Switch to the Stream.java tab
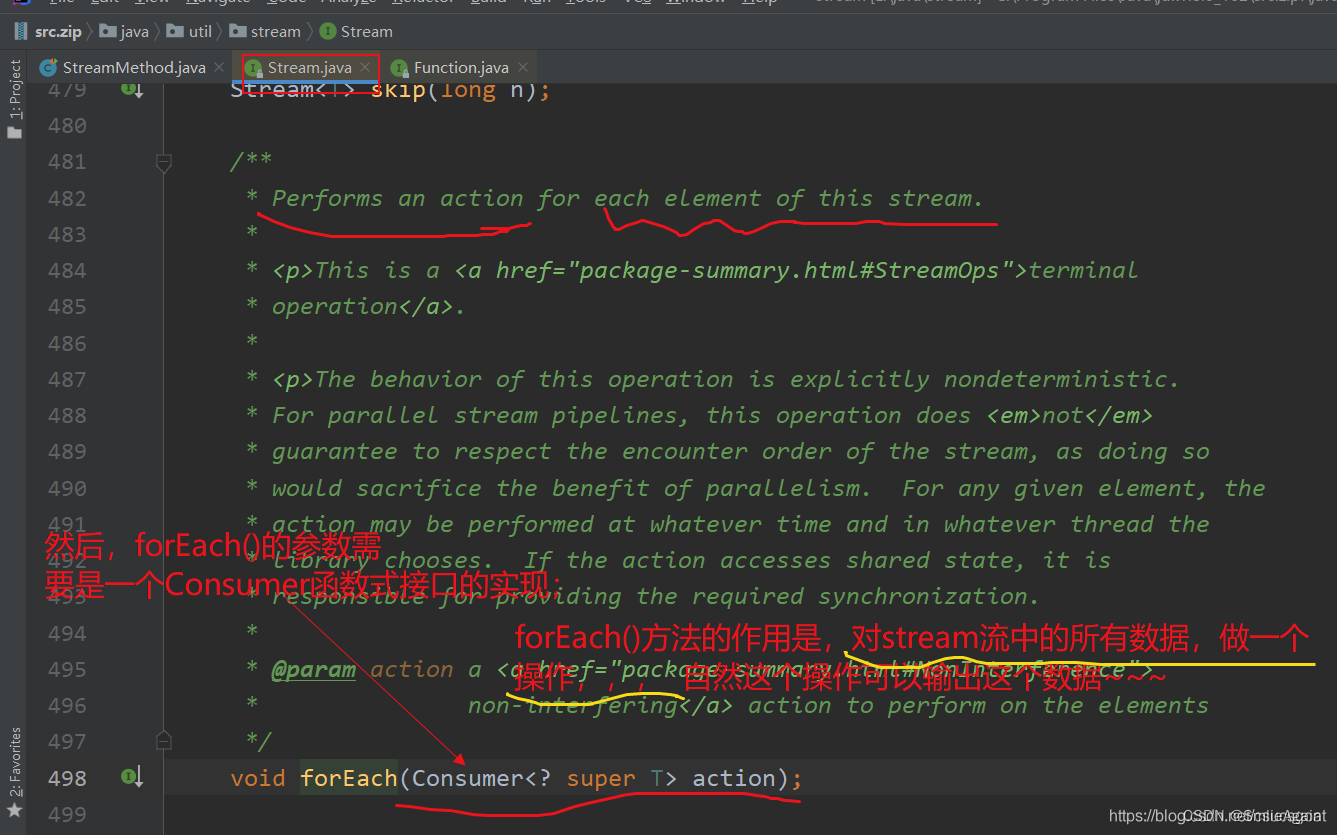1337x835 pixels. (309, 68)
